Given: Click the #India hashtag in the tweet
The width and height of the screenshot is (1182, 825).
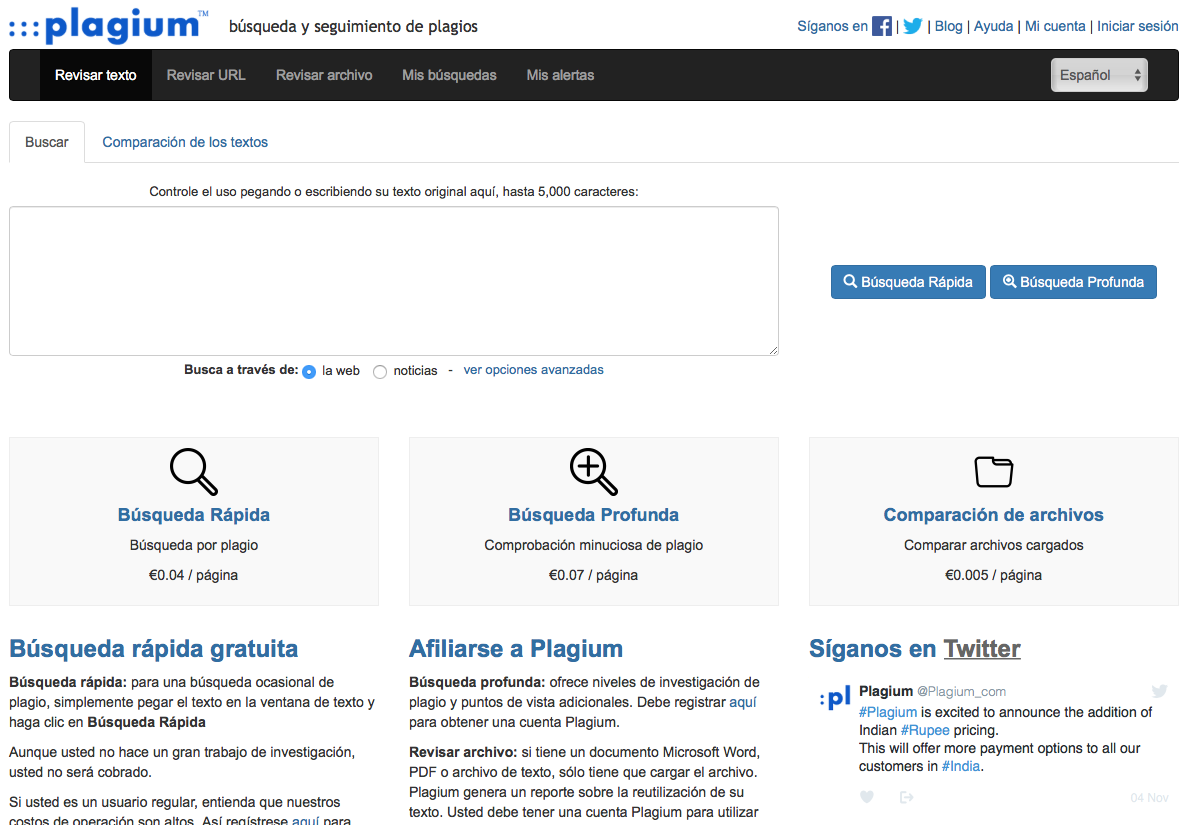Looking at the screenshot, I should pyautogui.click(x=961, y=766).
